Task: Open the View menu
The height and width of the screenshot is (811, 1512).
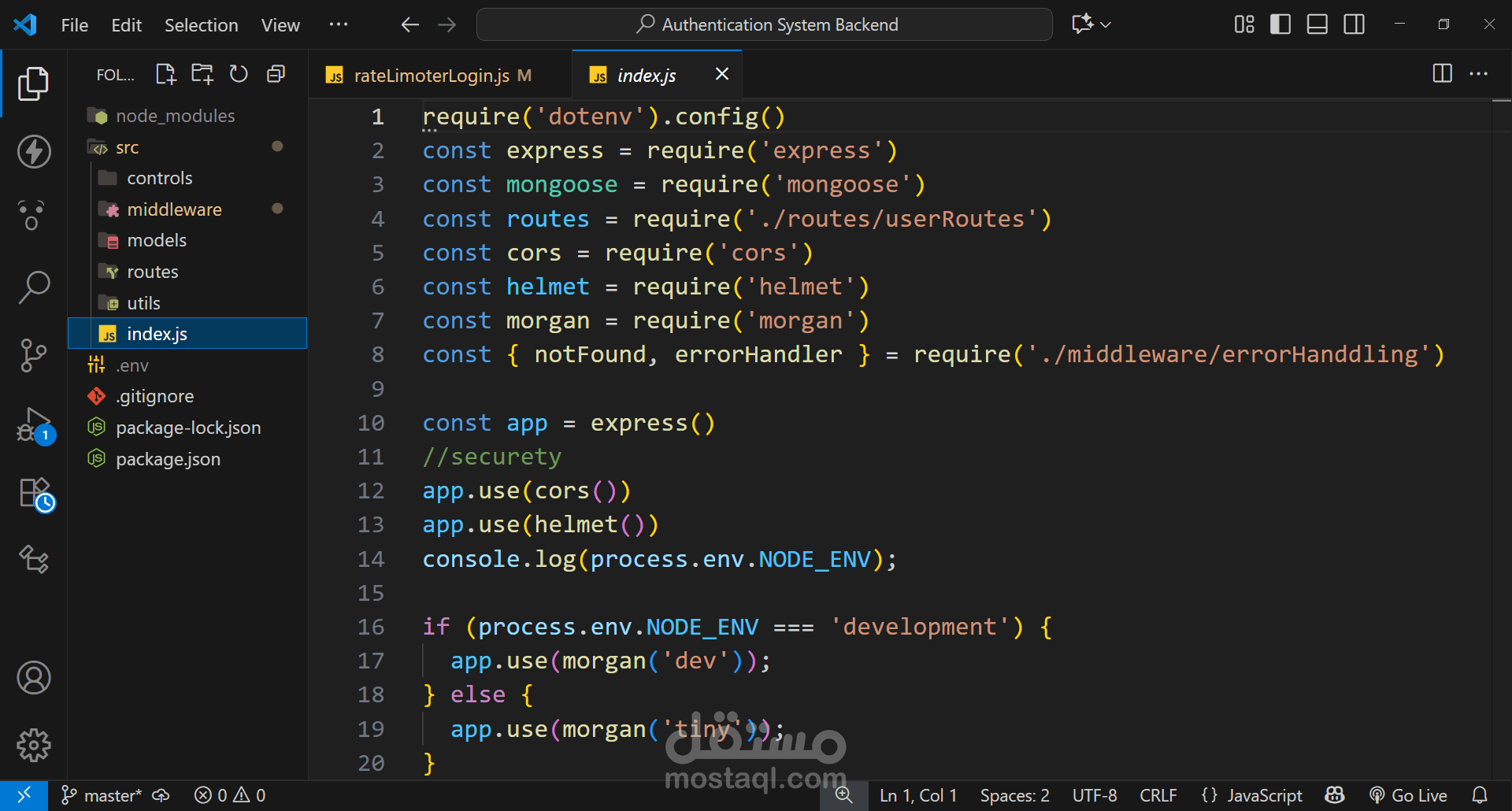Action: tap(280, 25)
